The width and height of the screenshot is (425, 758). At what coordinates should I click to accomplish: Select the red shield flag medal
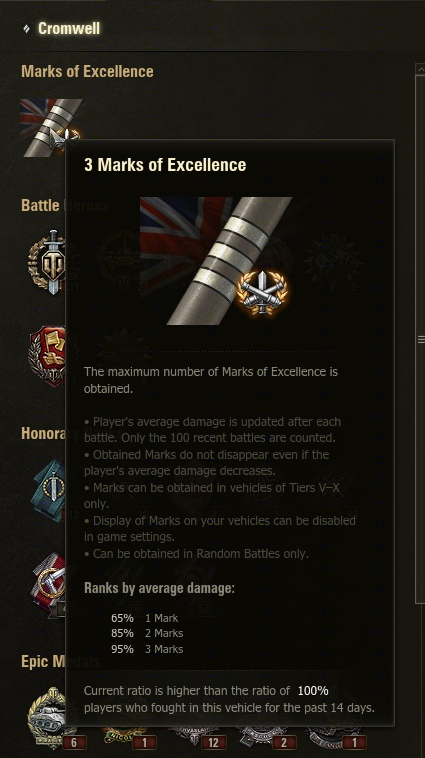[x=47, y=356]
